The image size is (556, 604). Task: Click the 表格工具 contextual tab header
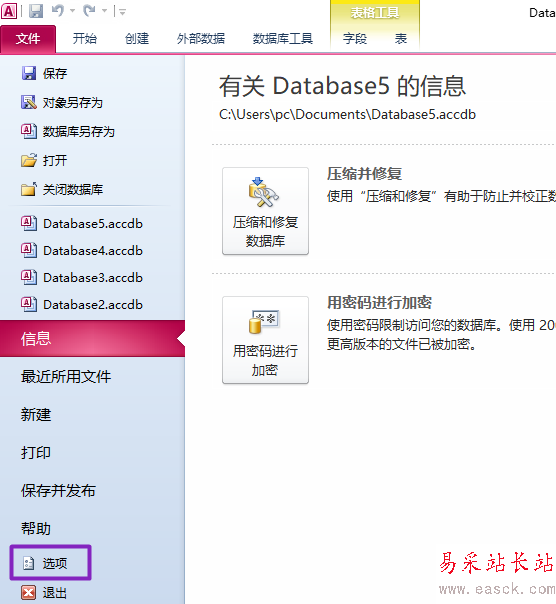tap(375, 13)
